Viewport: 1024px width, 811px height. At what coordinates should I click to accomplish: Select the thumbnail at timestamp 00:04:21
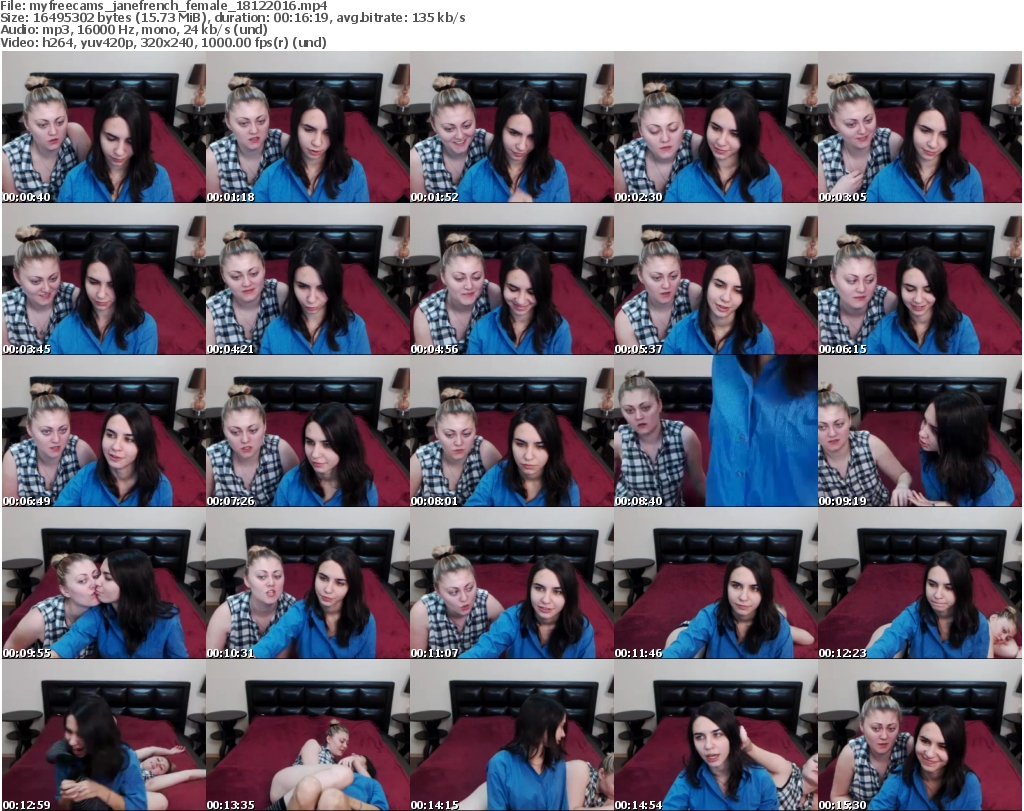[308, 279]
